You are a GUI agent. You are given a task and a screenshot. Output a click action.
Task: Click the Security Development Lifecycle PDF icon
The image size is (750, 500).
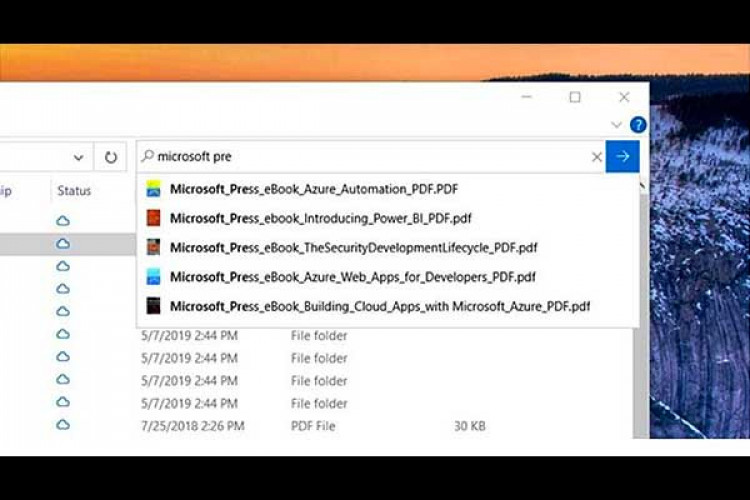tap(153, 247)
